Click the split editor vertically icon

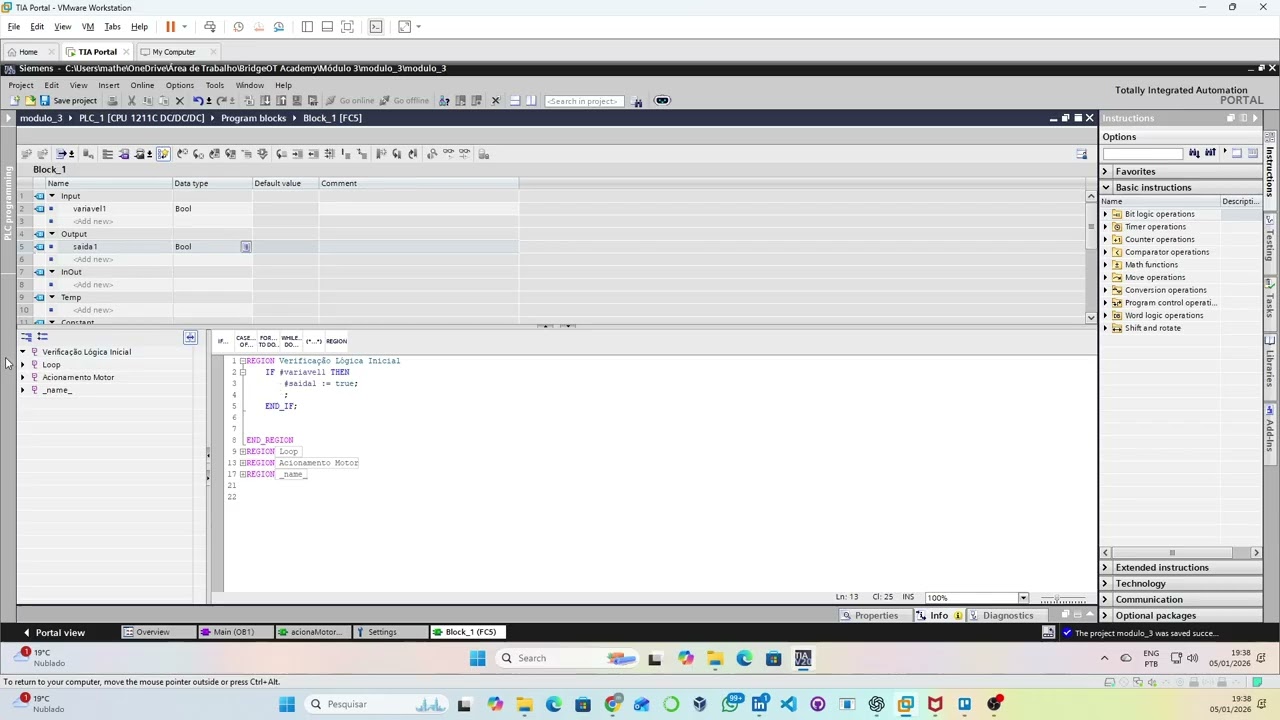[x=530, y=101]
